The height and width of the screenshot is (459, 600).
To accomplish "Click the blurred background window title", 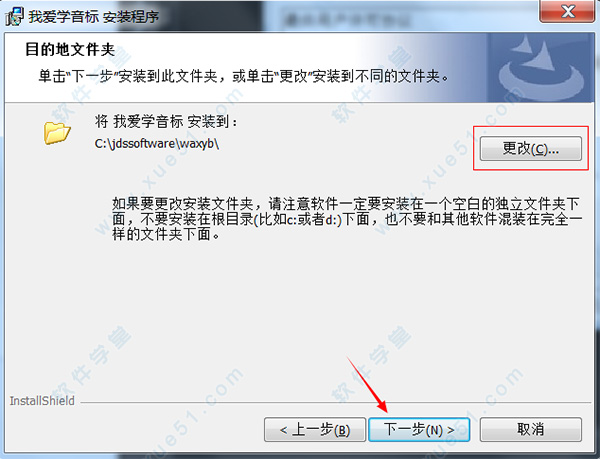I will (x=346, y=19).
